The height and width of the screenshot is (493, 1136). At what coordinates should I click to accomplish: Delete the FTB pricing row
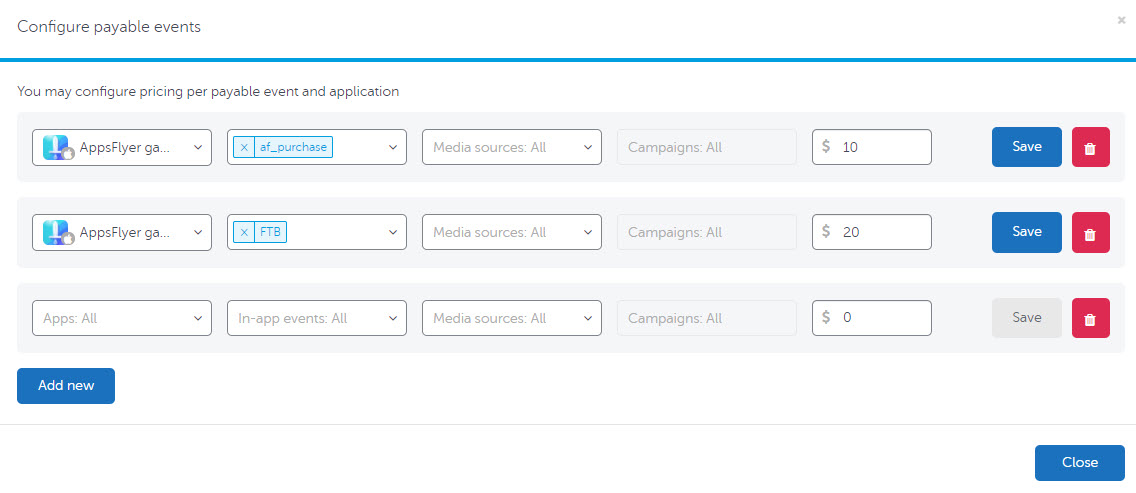point(1090,232)
